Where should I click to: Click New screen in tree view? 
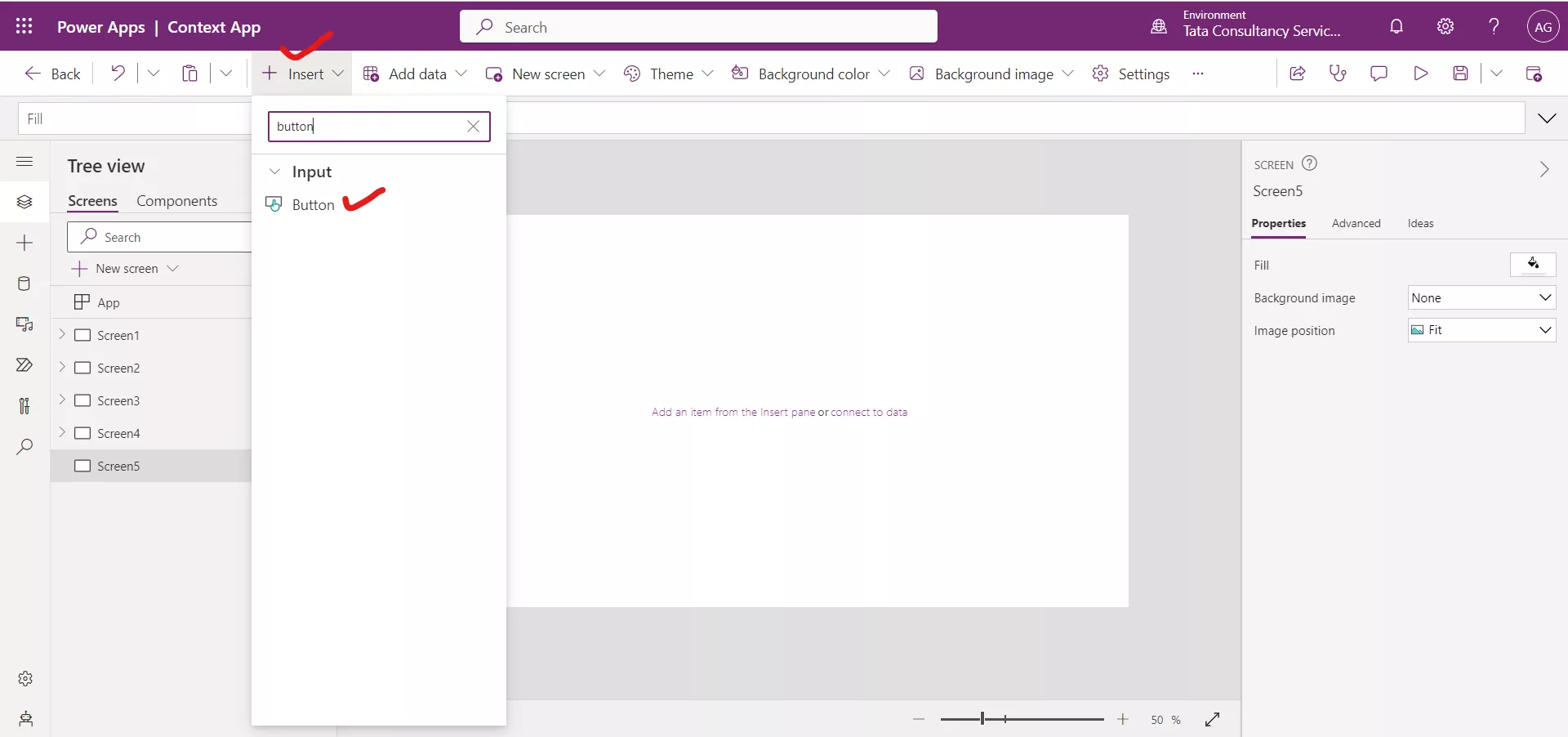(125, 268)
